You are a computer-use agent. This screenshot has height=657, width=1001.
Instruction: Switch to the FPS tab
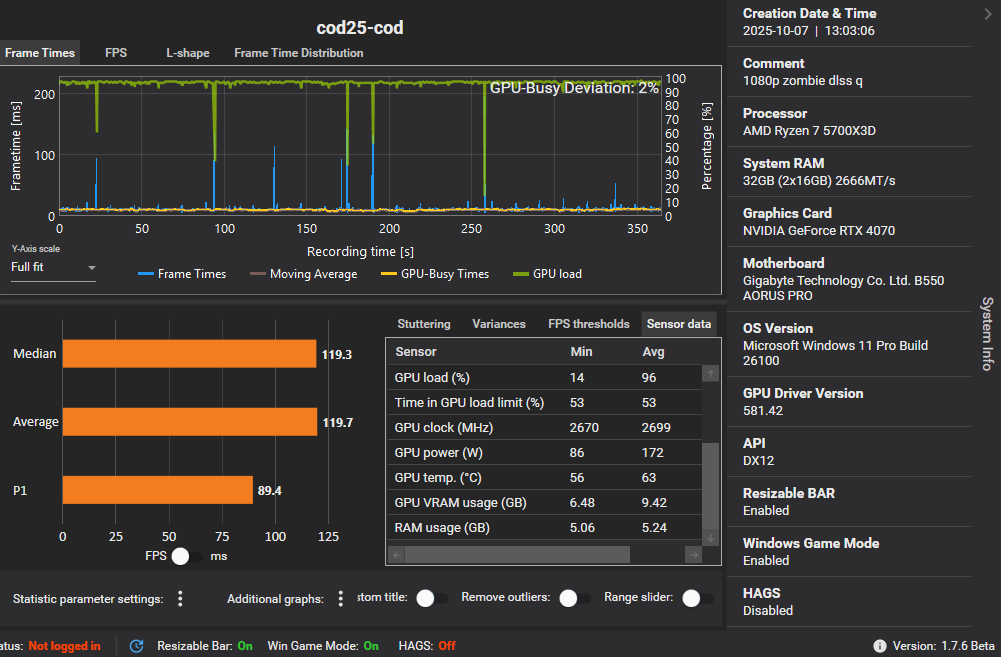coord(116,53)
